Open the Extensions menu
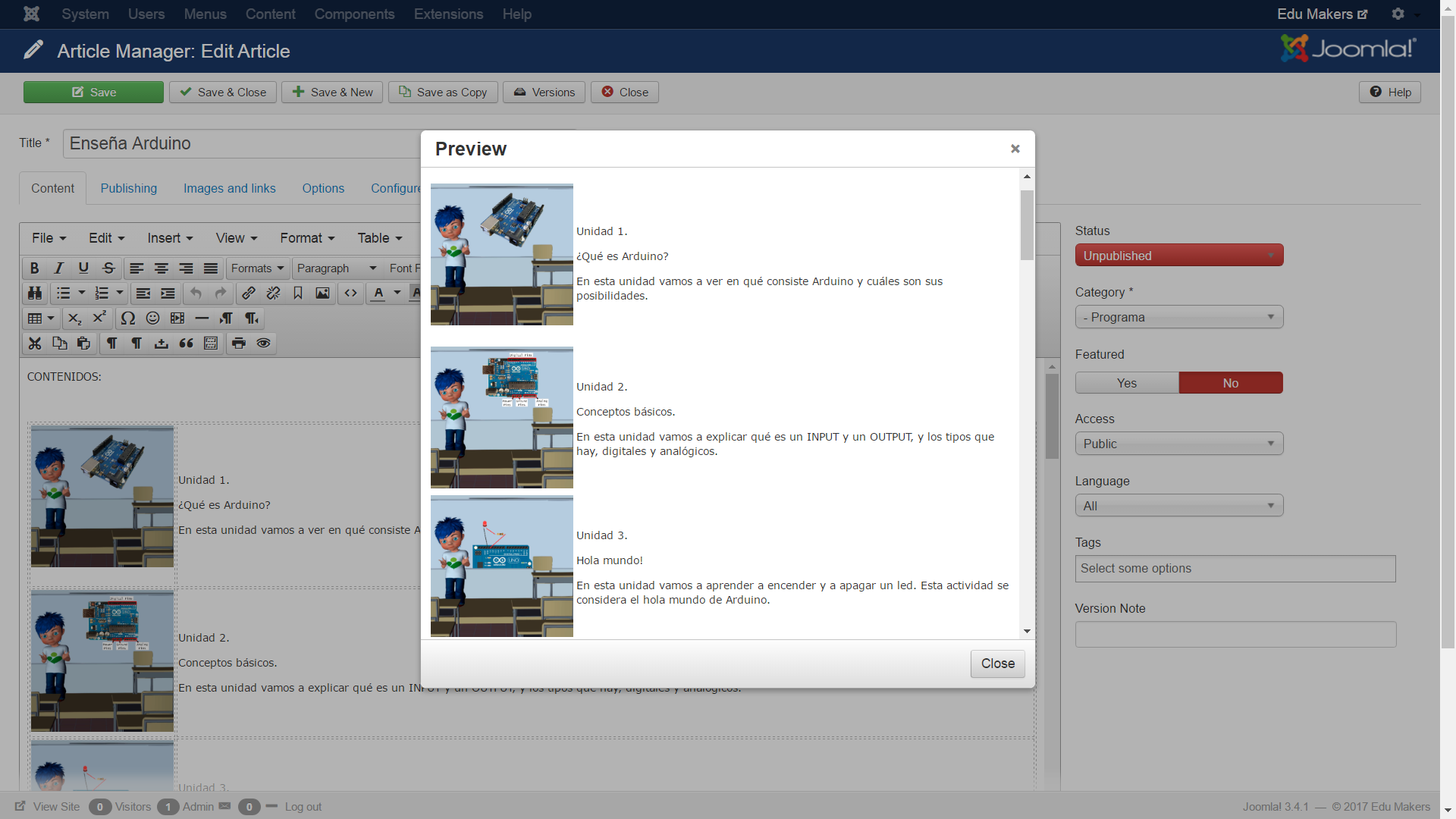Screen dimensions: 1456x819 point(448,14)
